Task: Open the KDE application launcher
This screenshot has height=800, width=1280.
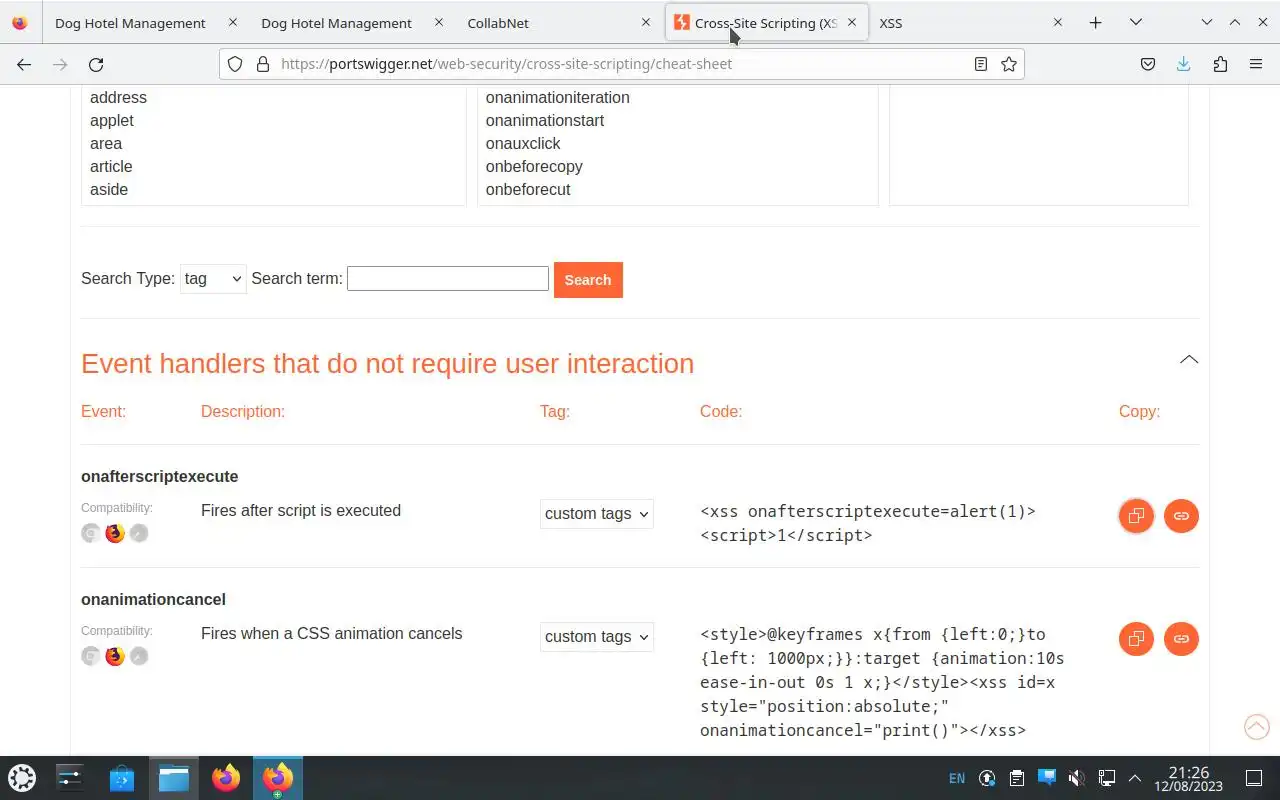Action: pyautogui.click(x=22, y=778)
